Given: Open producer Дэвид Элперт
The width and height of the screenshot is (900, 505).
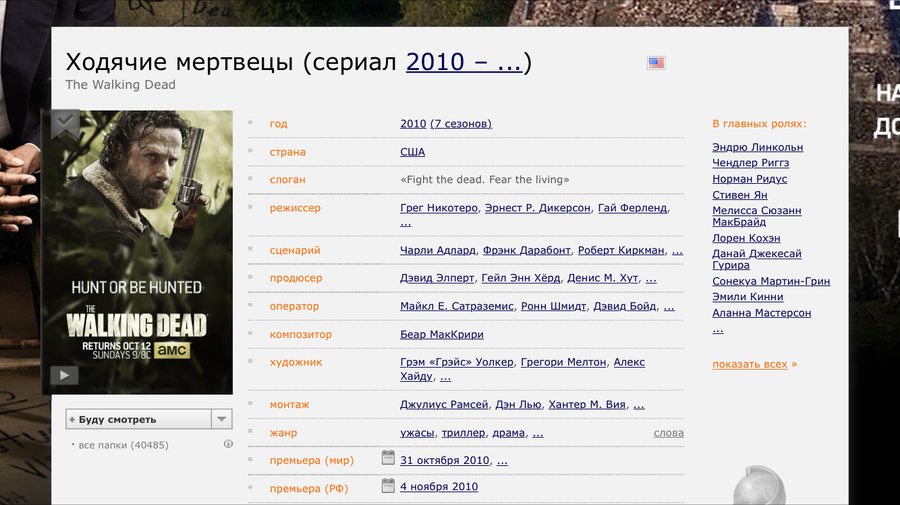Looking at the screenshot, I should [x=437, y=278].
